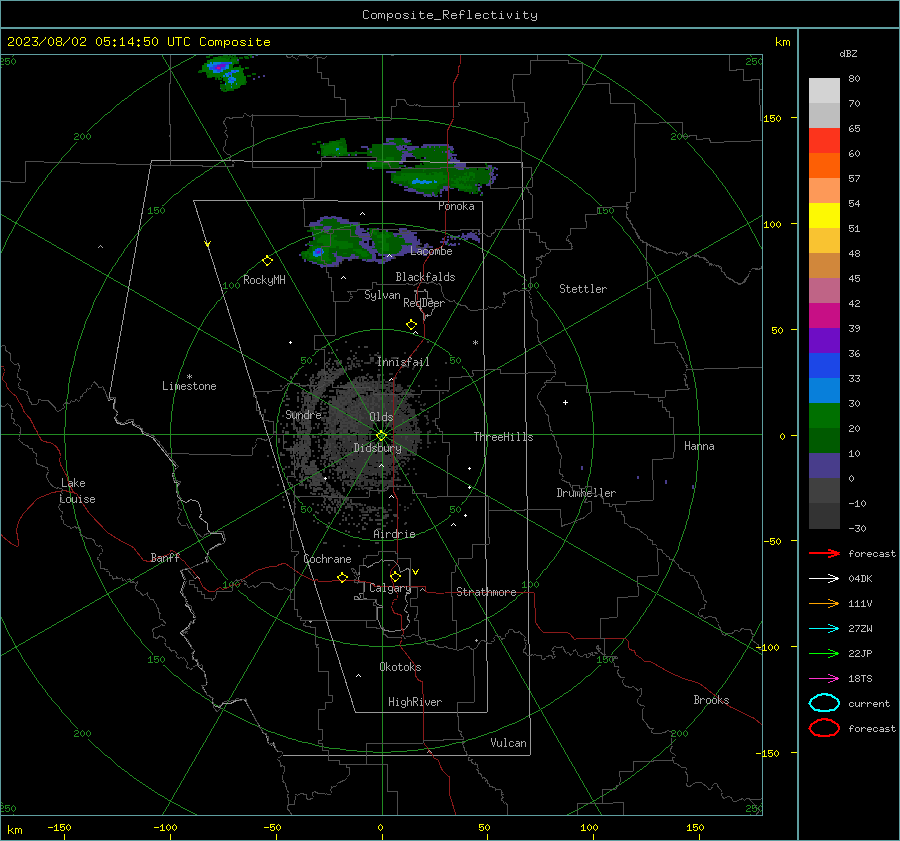Select the magenta 39-42 dBZ swatch
This screenshot has height=841, width=900.
(x=824, y=315)
